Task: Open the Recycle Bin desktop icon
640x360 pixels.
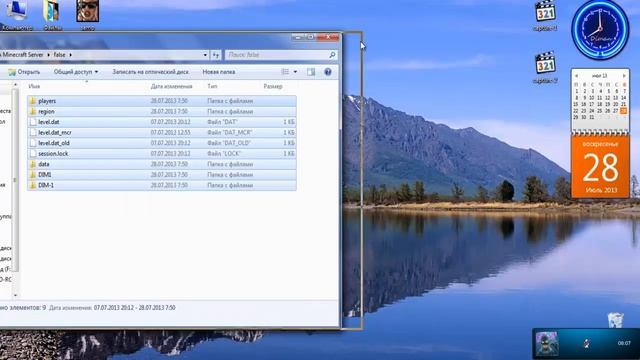Action: tap(616, 320)
